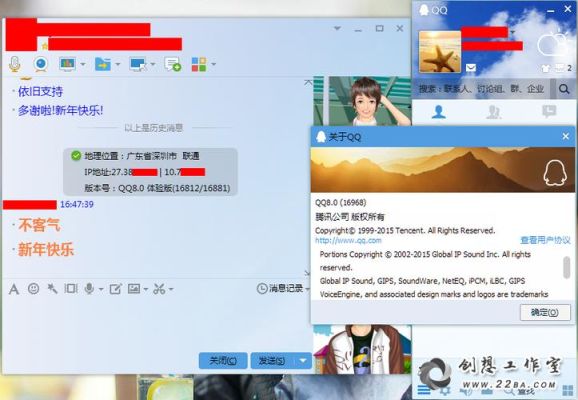Screen dimensions: 578x400
Task: Click the QQ search field for contacts and groups
Action: point(481,89)
